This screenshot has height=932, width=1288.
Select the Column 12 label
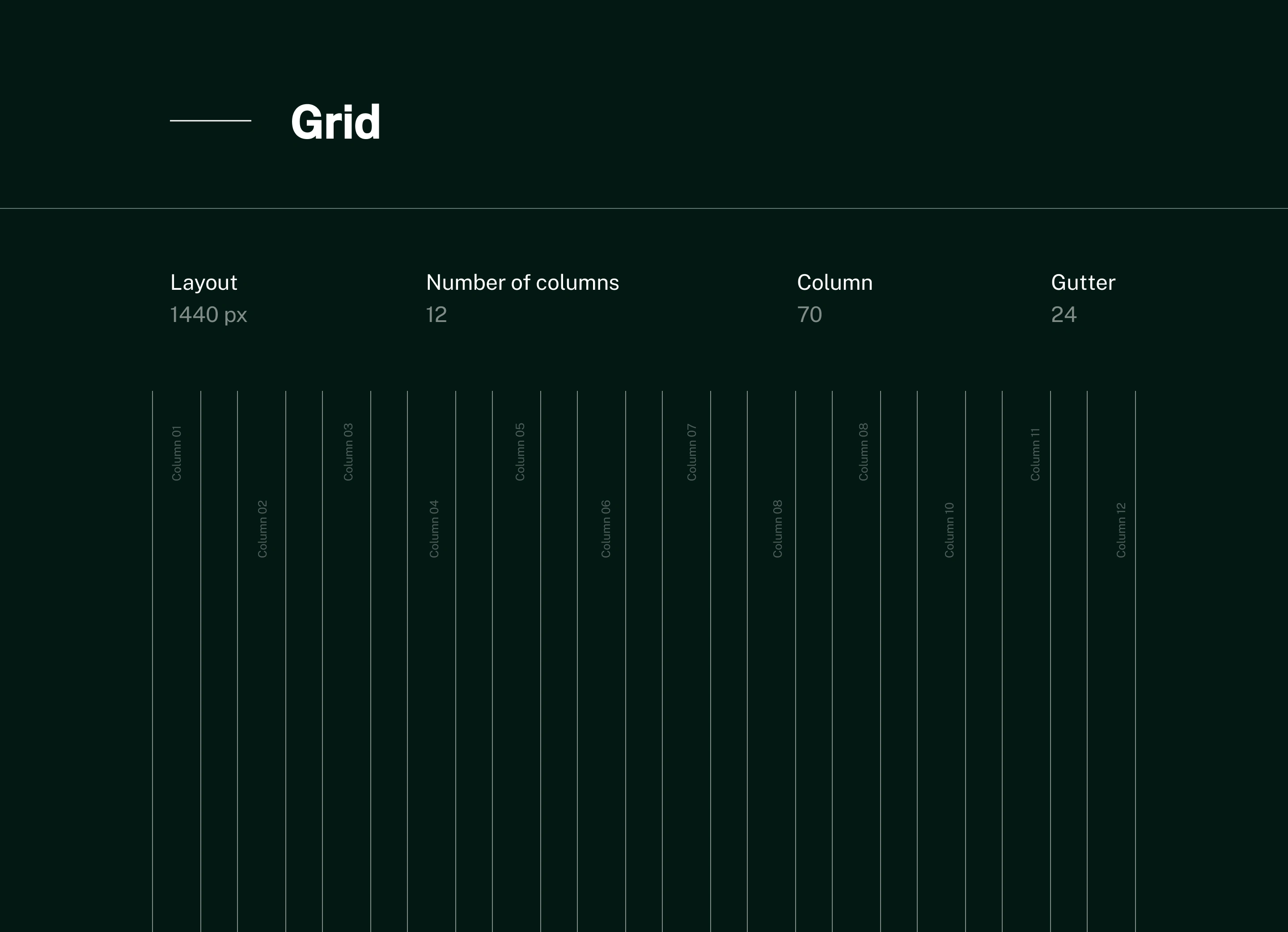[x=1120, y=530]
